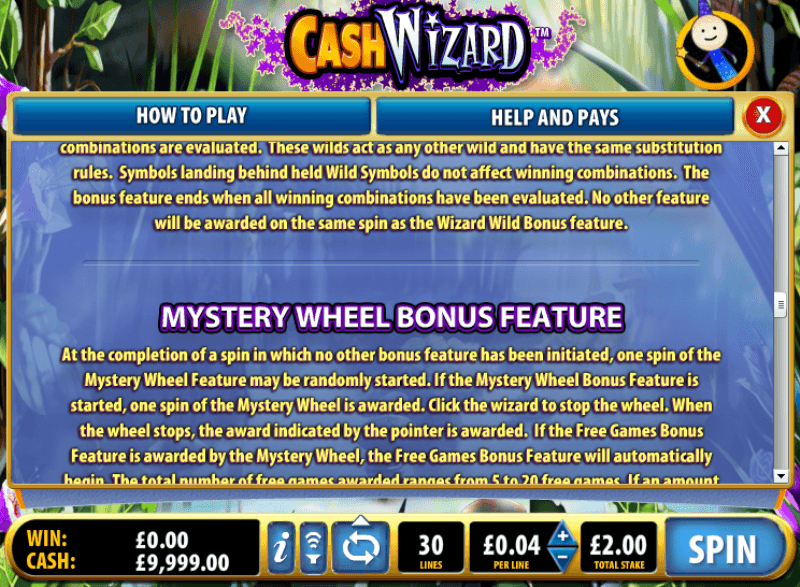This screenshot has width=800, height=587.
Task: Hit the SPIN button
Action: [722, 549]
